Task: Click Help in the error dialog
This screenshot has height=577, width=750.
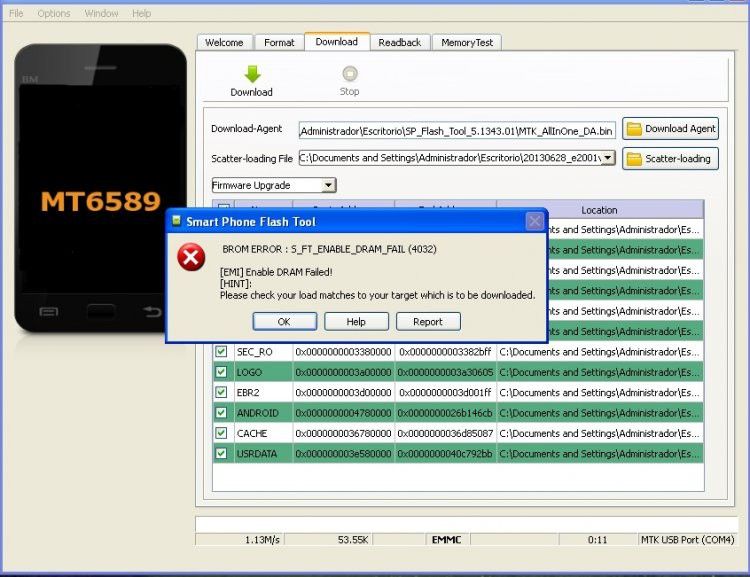Action: 356,322
